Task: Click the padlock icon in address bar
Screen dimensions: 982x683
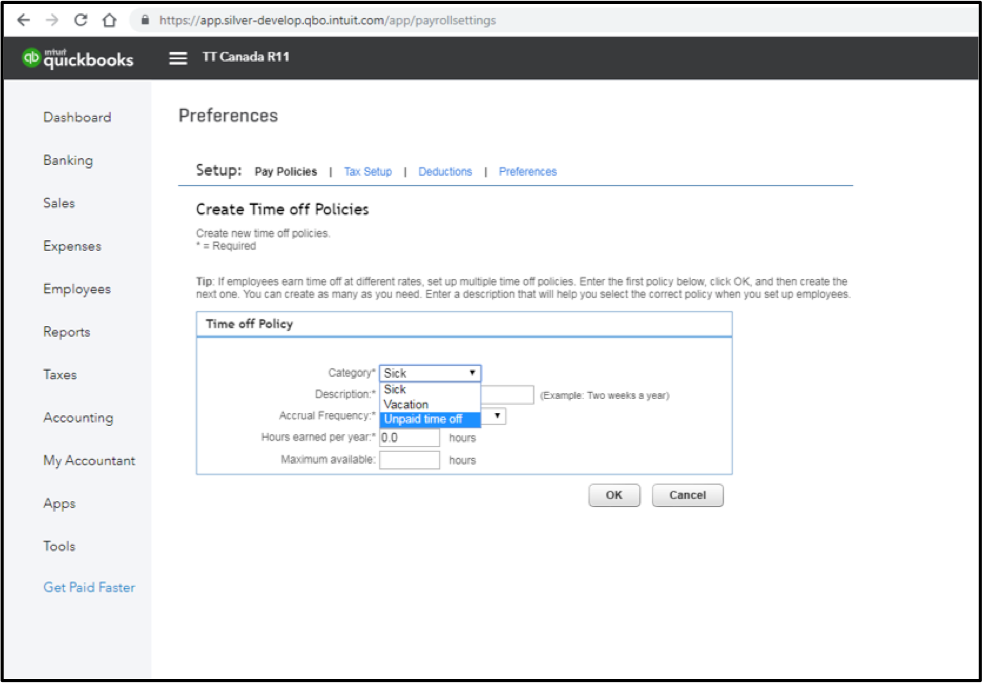Action: click(146, 20)
